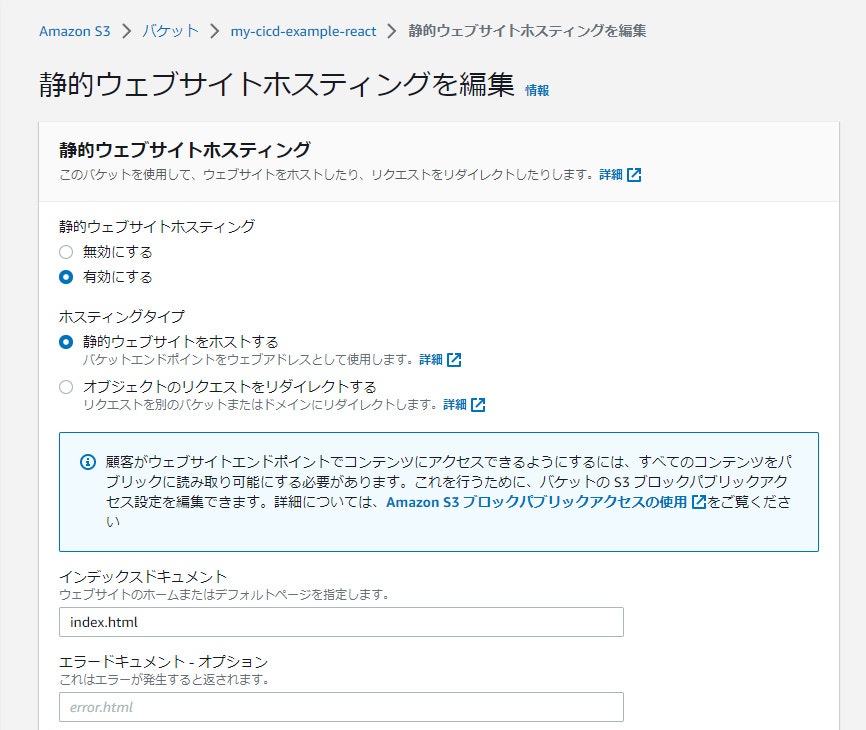Click chevron after バケット breadcrumb
866x730 pixels.
(x=215, y=31)
